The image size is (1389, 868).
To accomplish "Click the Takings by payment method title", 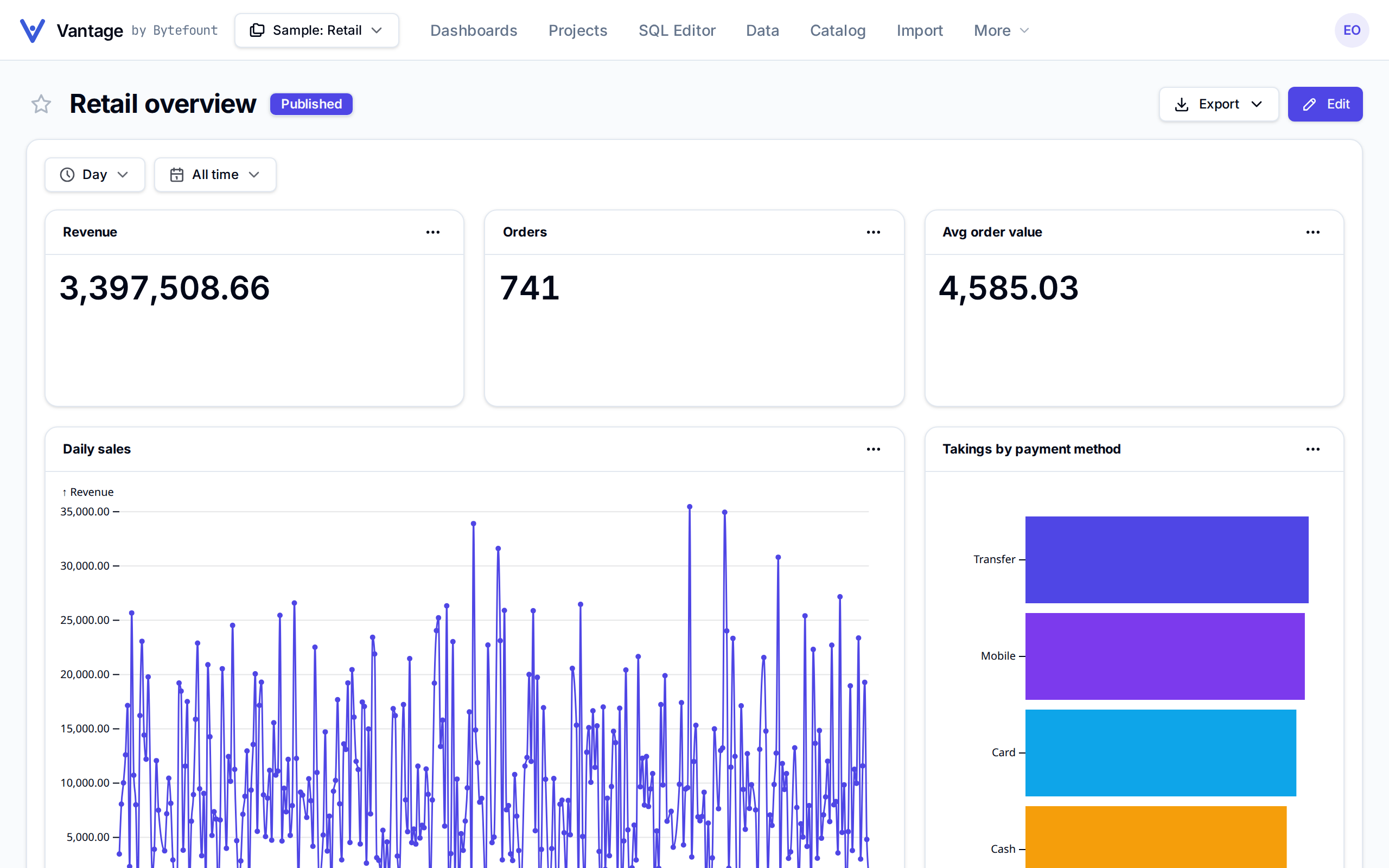I will pyautogui.click(x=1031, y=449).
